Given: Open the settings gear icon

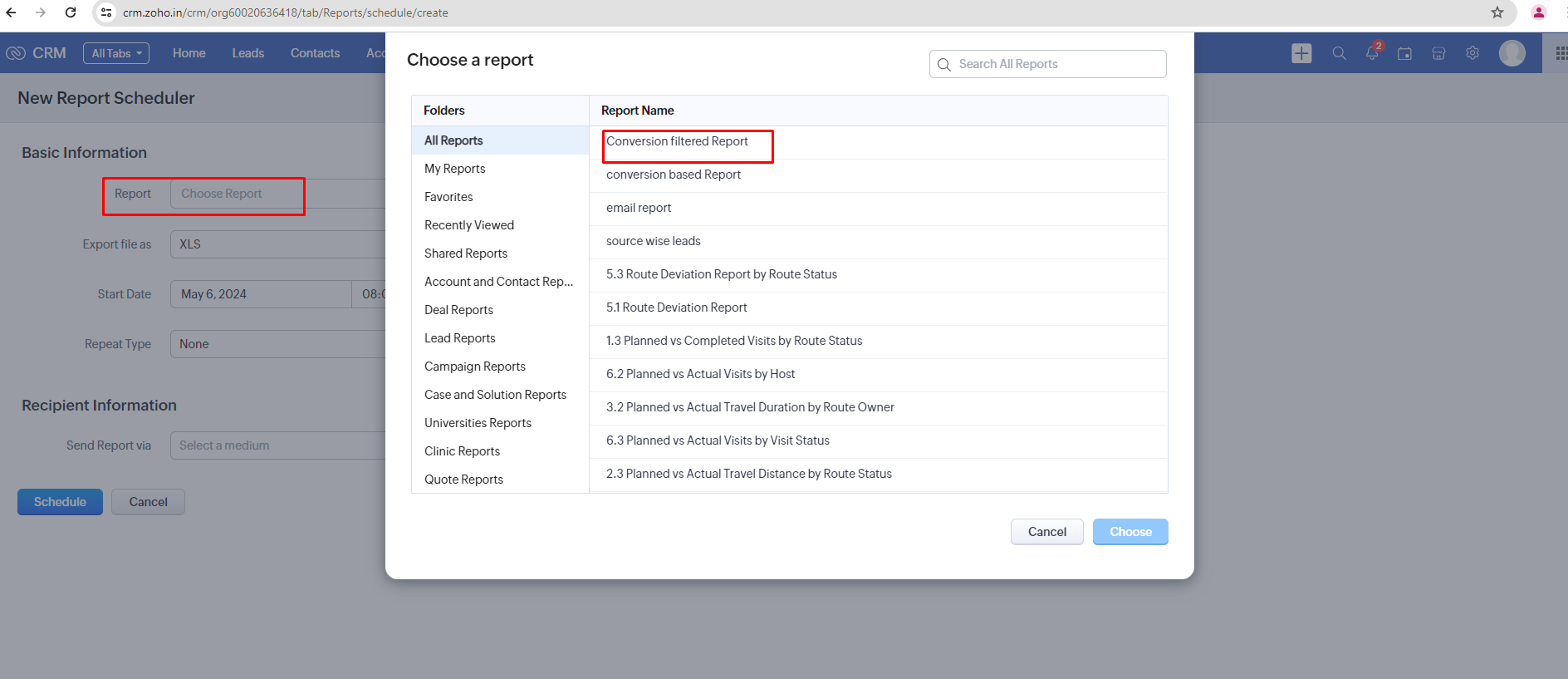Looking at the screenshot, I should 1472,53.
